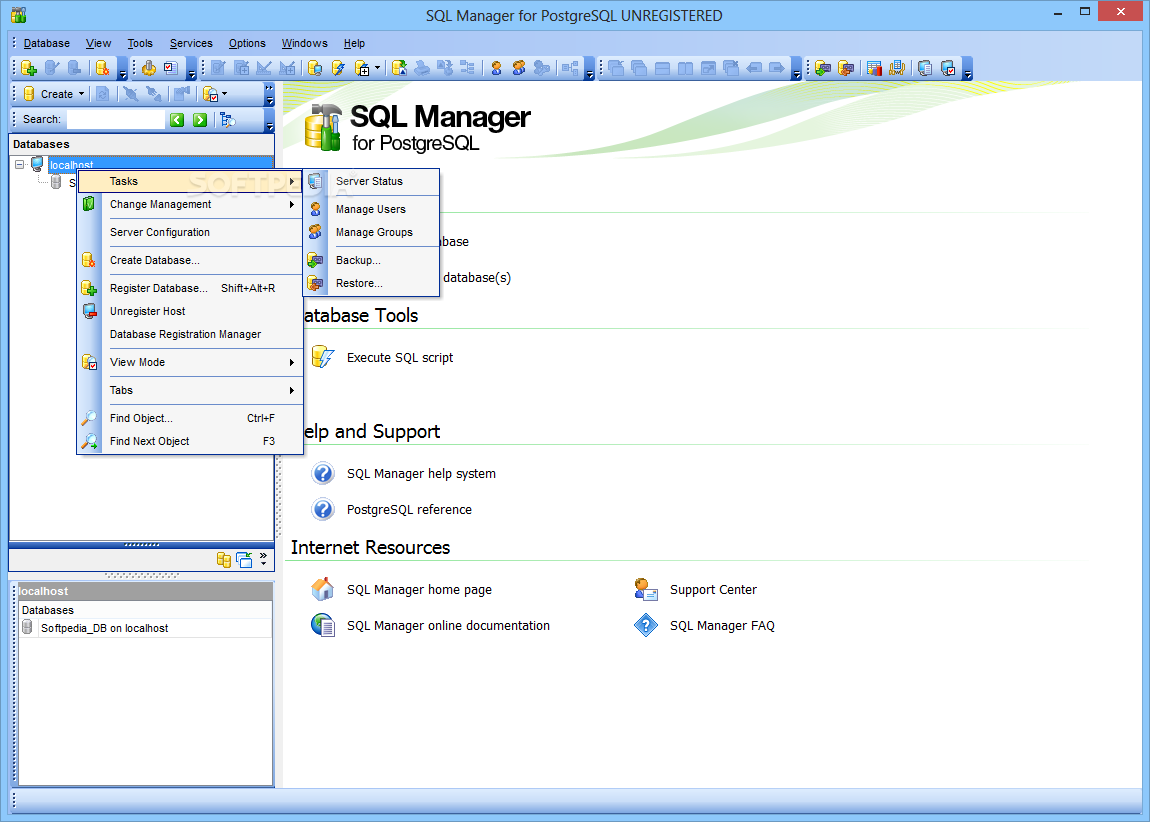Open the Options menu
The height and width of the screenshot is (822, 1150).
pos(247,43)
